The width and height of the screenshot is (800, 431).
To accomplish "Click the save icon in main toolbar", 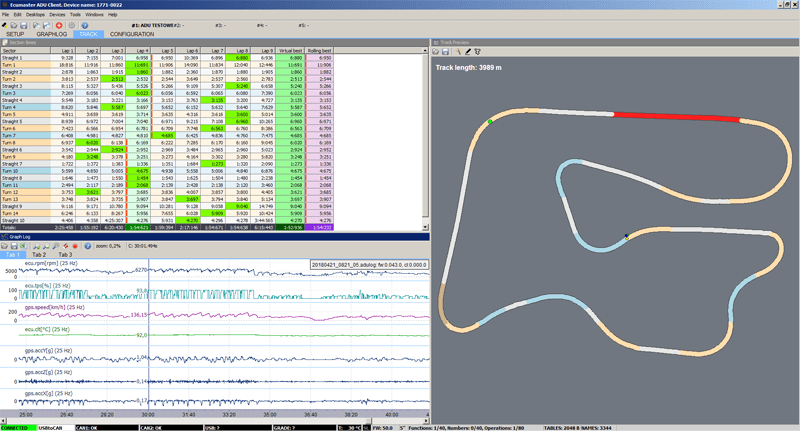I will (24, 24).
